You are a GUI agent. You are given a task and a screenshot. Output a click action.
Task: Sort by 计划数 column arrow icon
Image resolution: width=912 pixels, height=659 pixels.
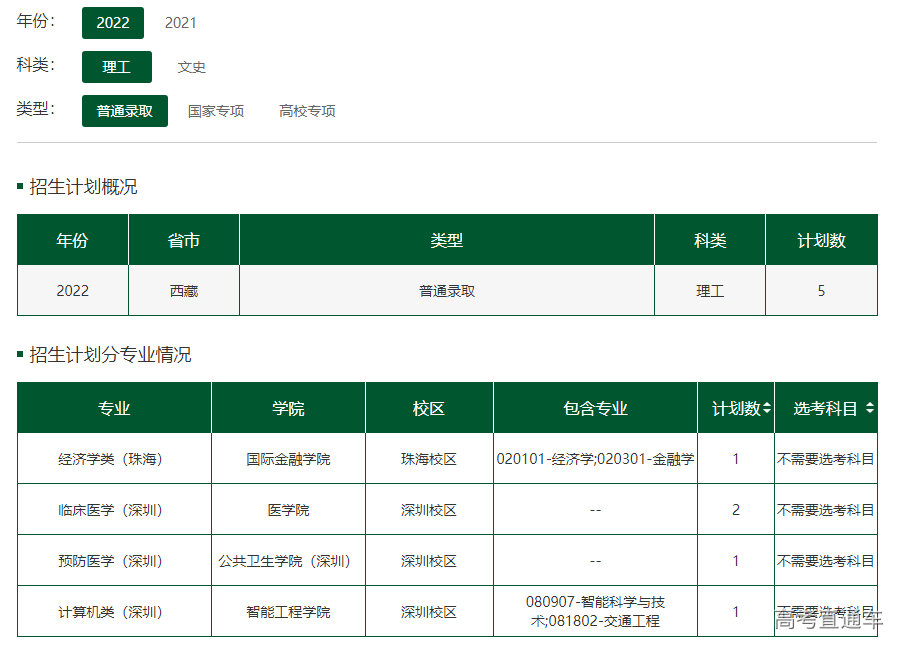point(767,408)
